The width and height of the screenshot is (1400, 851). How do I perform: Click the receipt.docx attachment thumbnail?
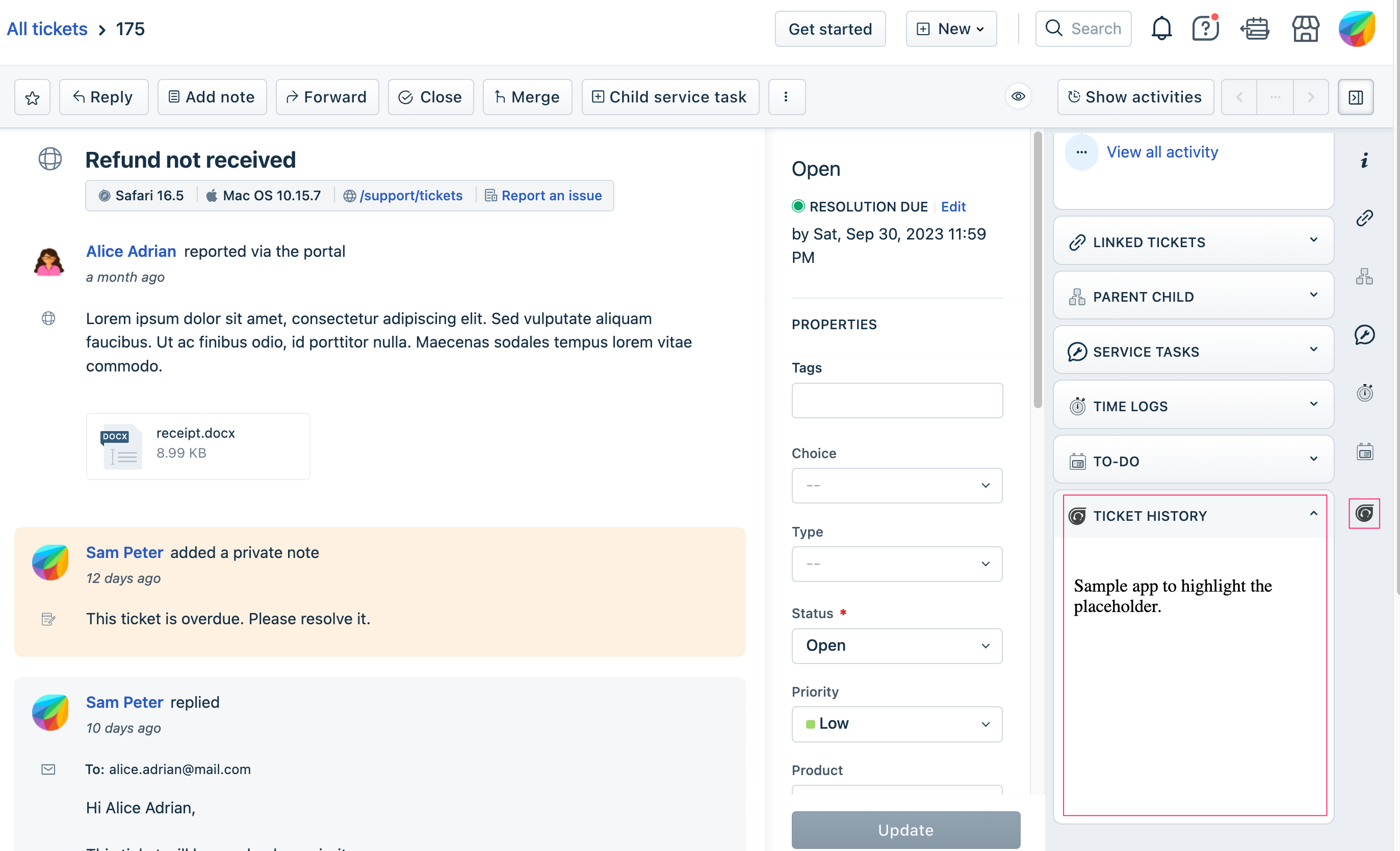pos(120,445)
